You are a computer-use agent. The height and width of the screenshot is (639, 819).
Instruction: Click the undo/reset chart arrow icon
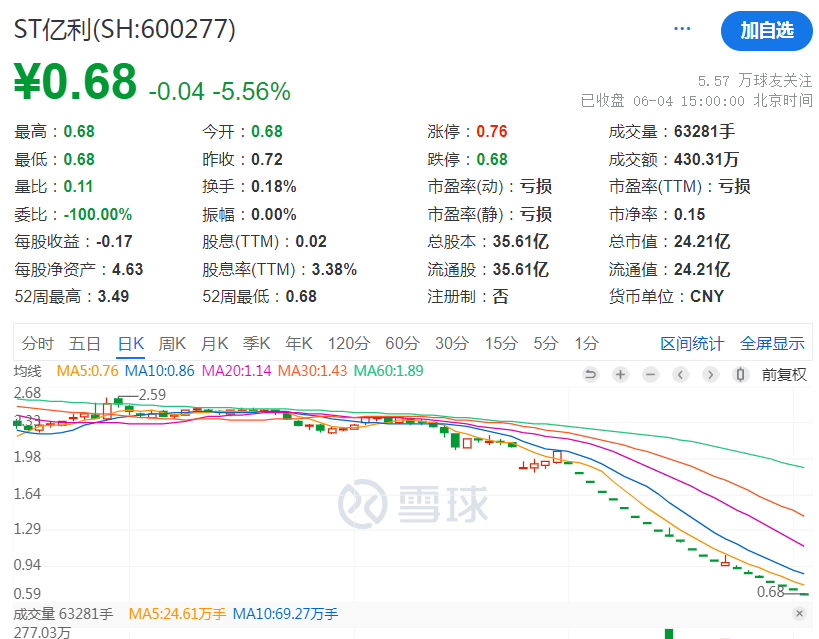(590, 374)
